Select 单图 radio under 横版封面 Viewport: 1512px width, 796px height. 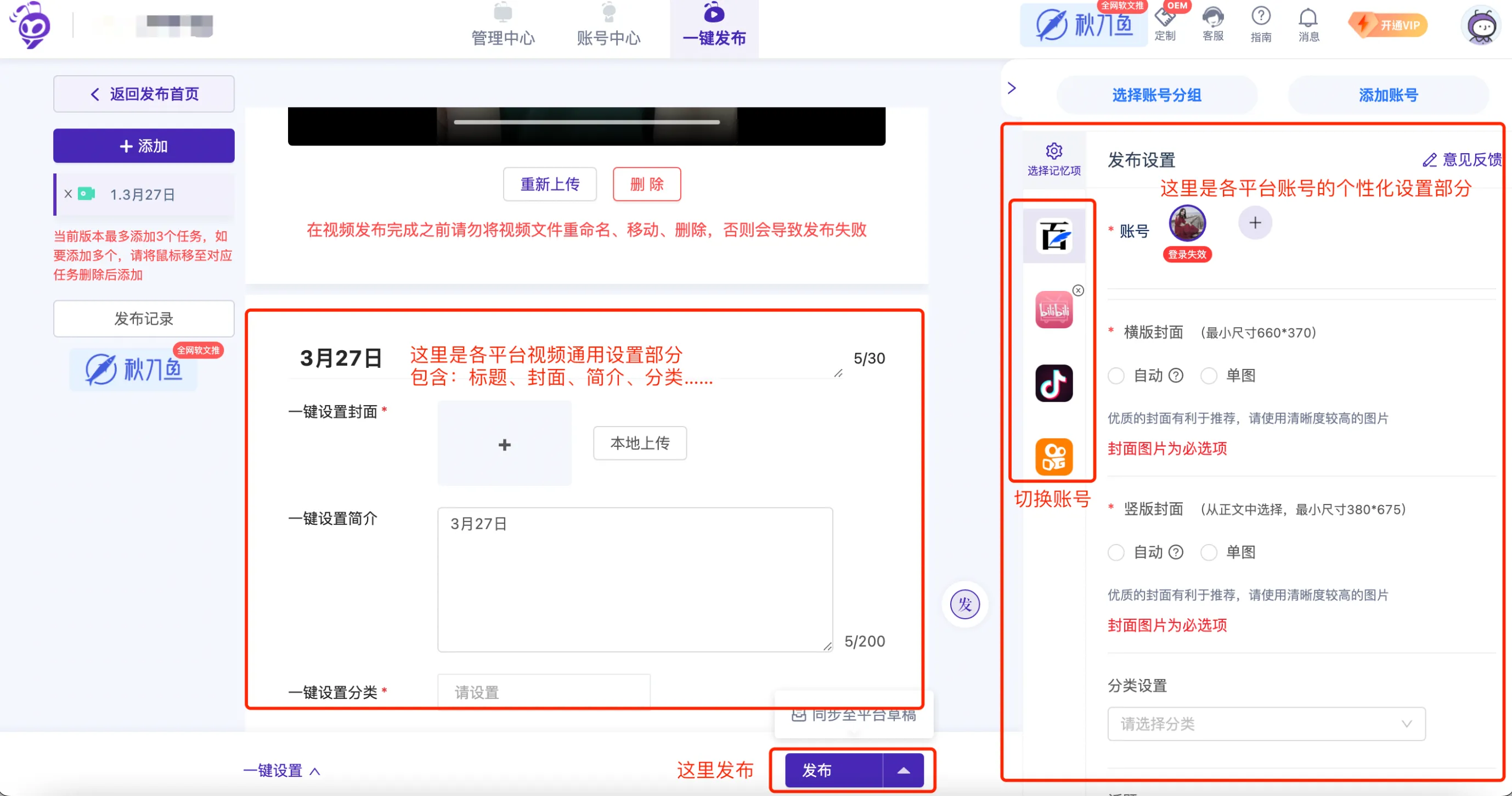(x=1208, y=375)
